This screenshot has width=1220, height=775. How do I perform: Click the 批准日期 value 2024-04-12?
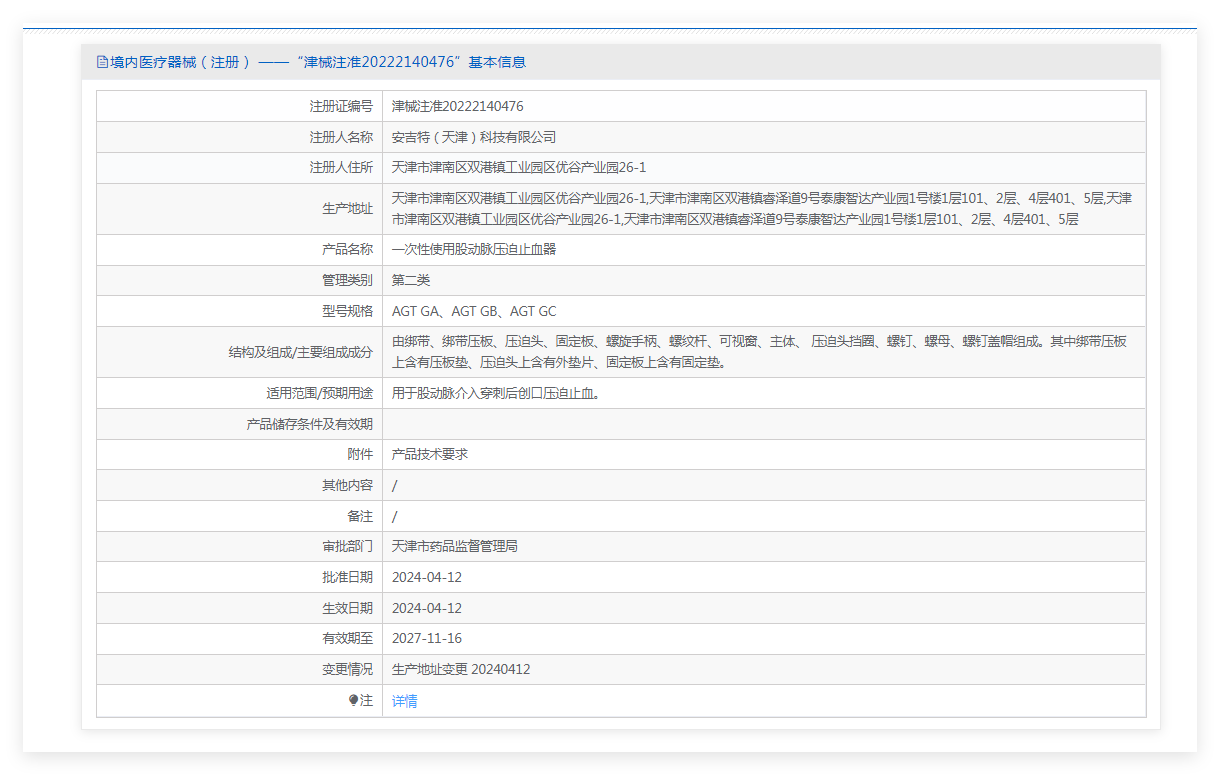(427, 577)
